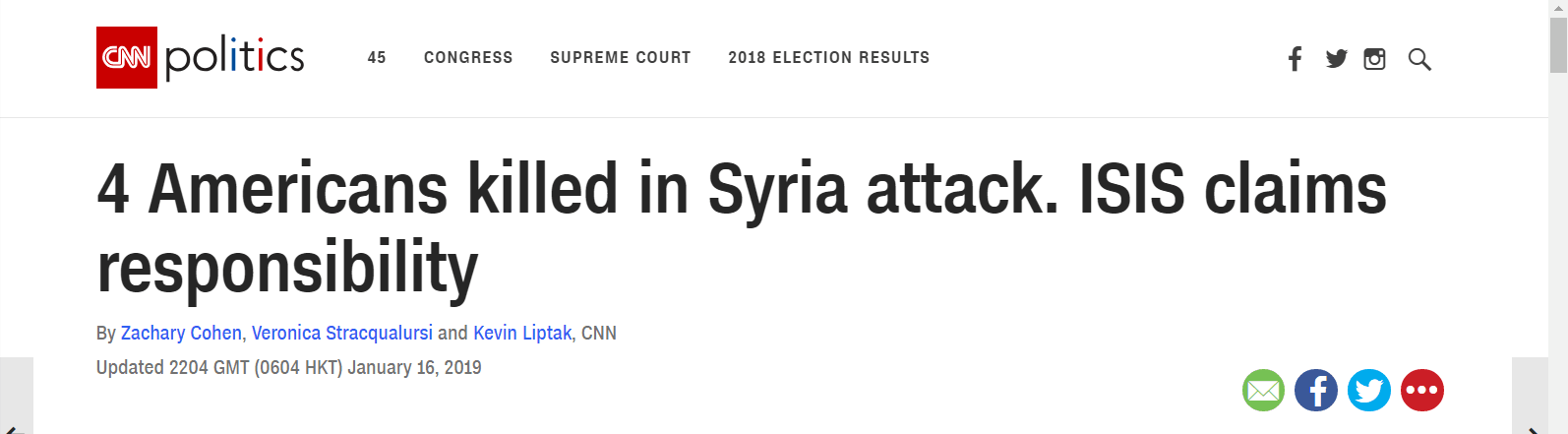Image resolution: width=1568 pixels, height=434 pixels.
Task: Open the header Facebook icon
Action: (x=1295, y=59)
